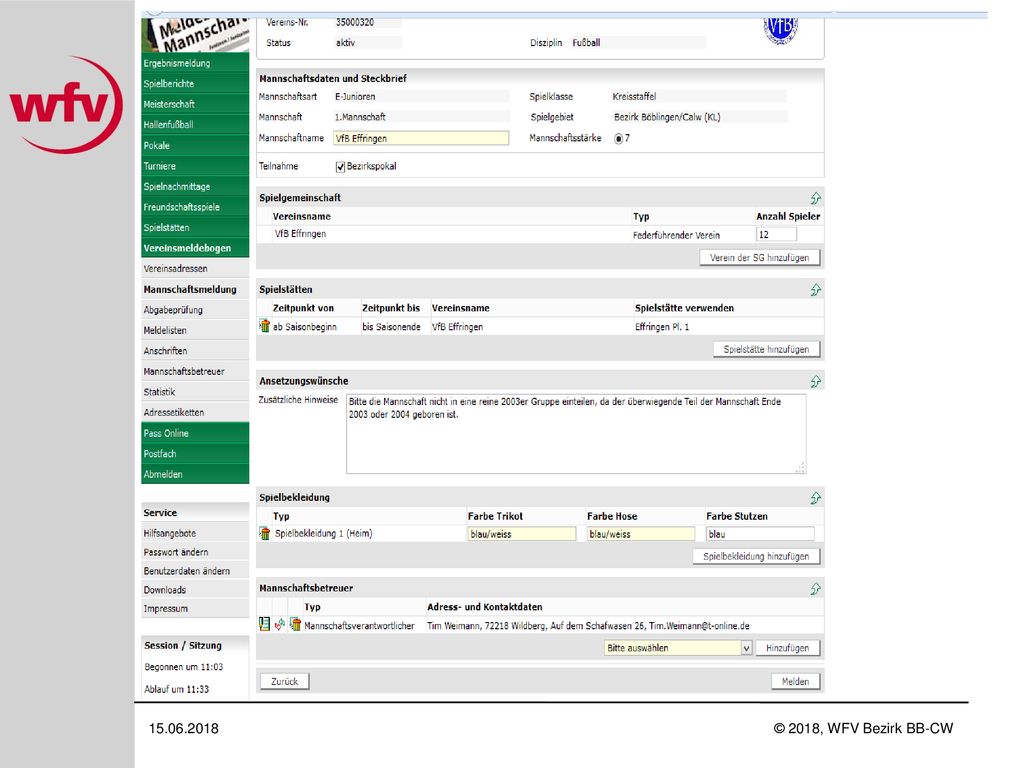Open Freundschaftsspiele menu
The height and width of the screenshot is (768, 1024).
click(x=195, y=206)
